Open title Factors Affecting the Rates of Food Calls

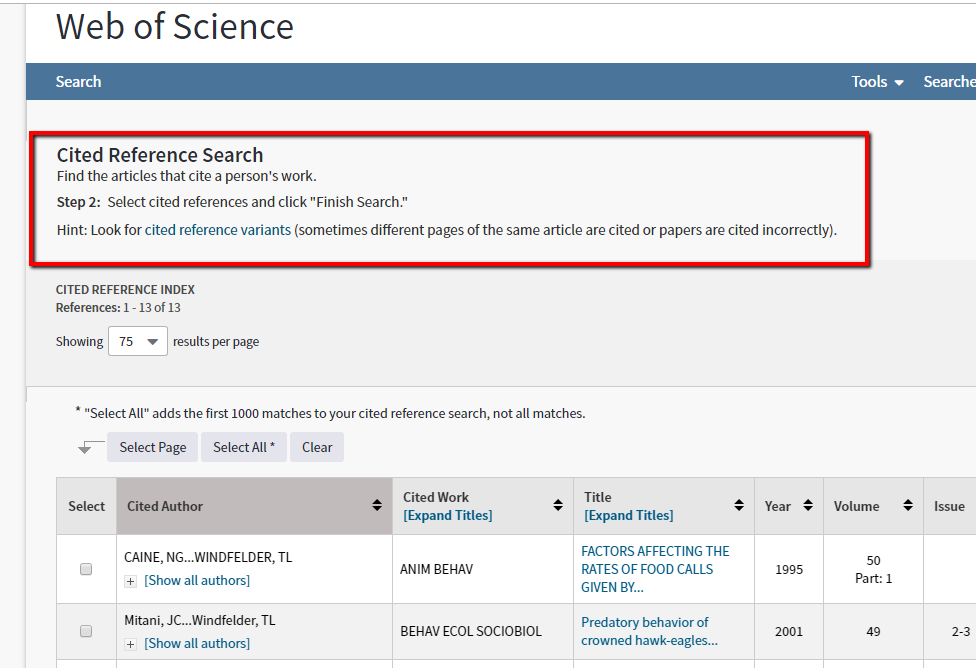pos(655,569)
